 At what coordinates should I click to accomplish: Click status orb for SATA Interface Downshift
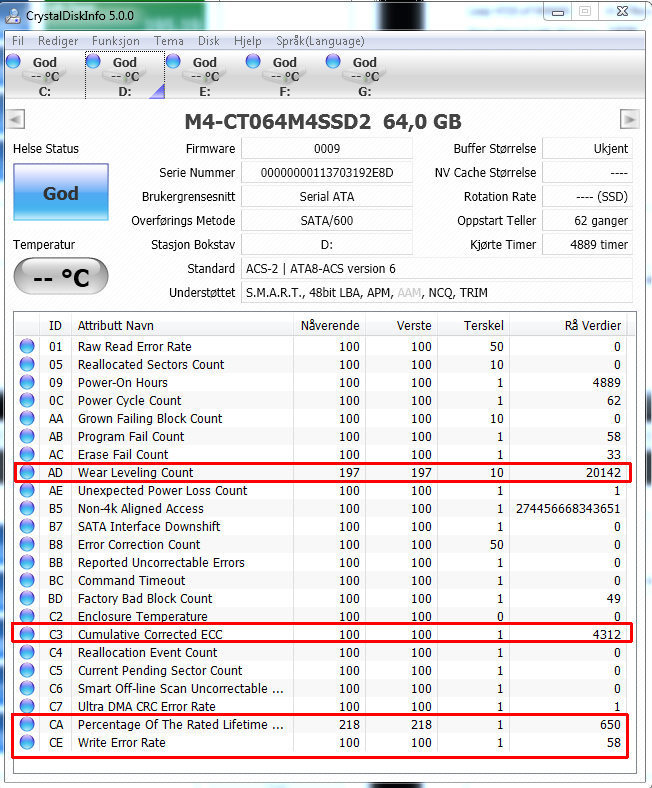(27, 526)
